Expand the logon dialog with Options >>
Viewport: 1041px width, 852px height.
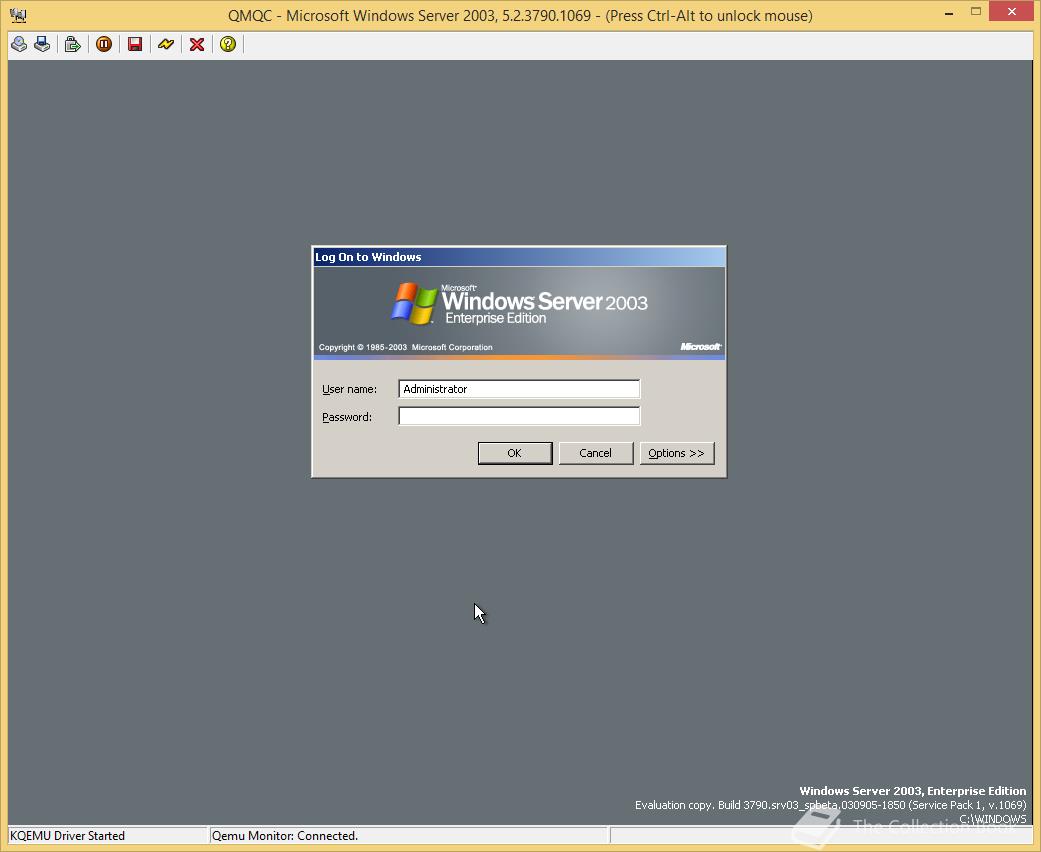pyautogui.click(x=677, y=453)
